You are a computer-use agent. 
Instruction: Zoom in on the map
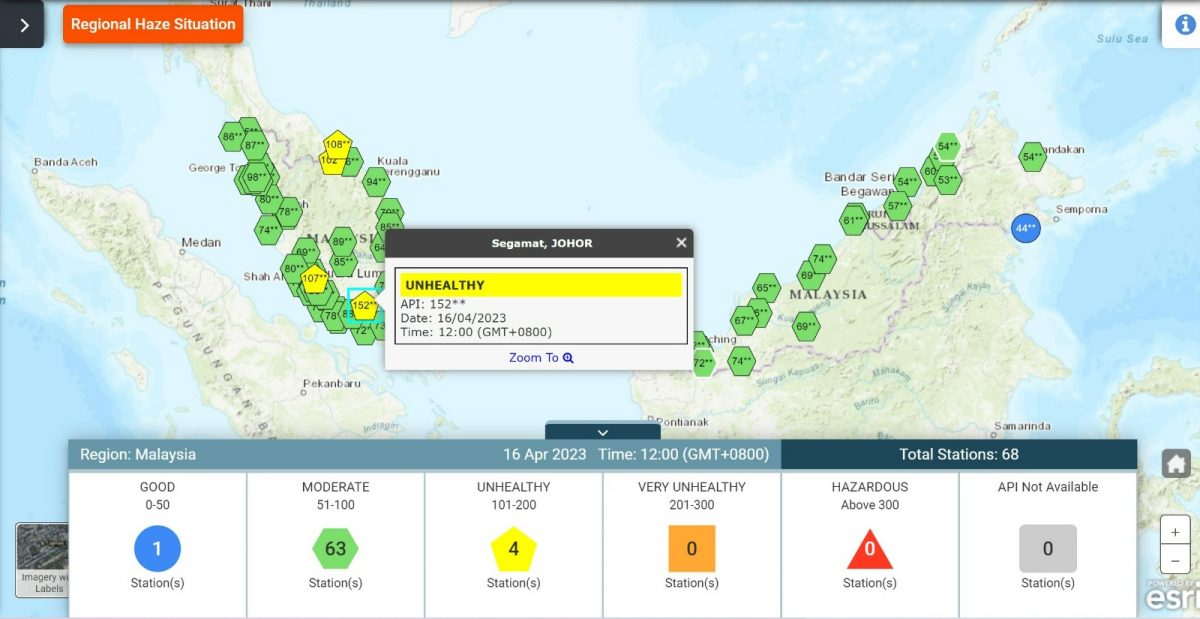coord(1175,531)
